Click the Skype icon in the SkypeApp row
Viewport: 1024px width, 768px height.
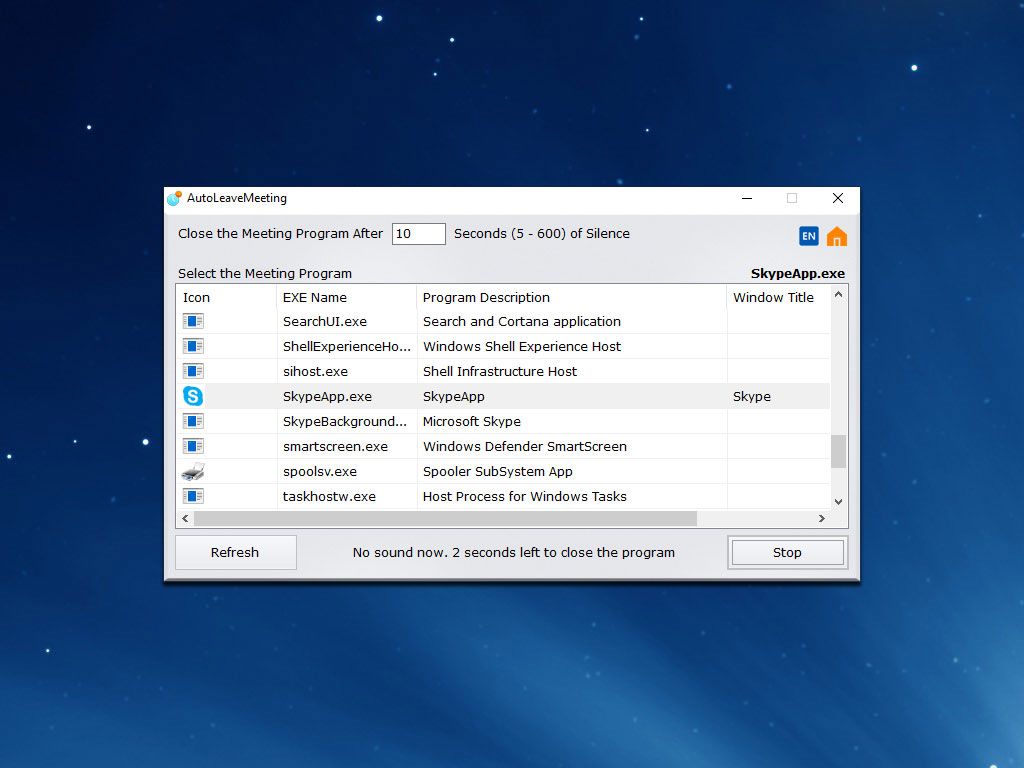coord(192,396)
